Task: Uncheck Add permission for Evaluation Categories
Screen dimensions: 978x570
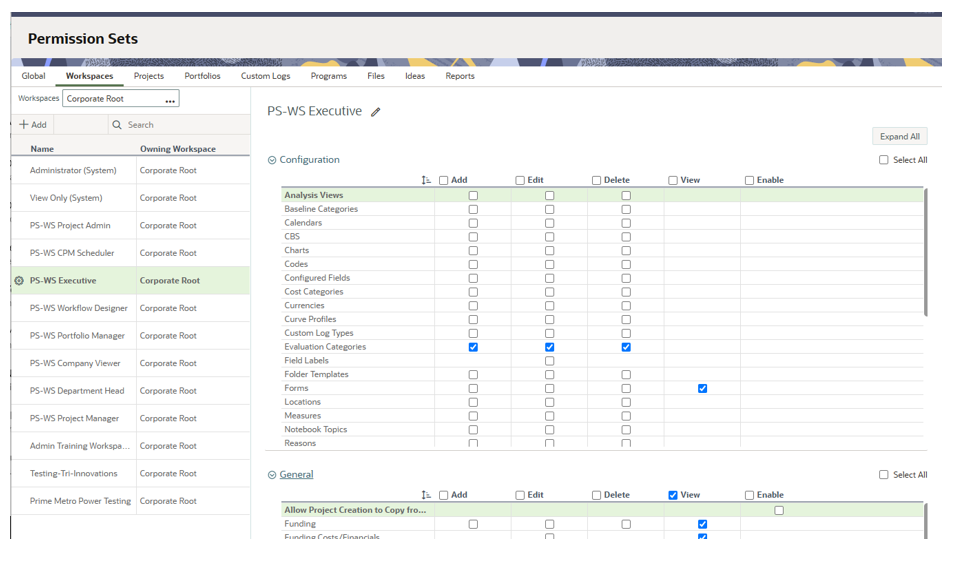Action: click(x=473, y=347)
